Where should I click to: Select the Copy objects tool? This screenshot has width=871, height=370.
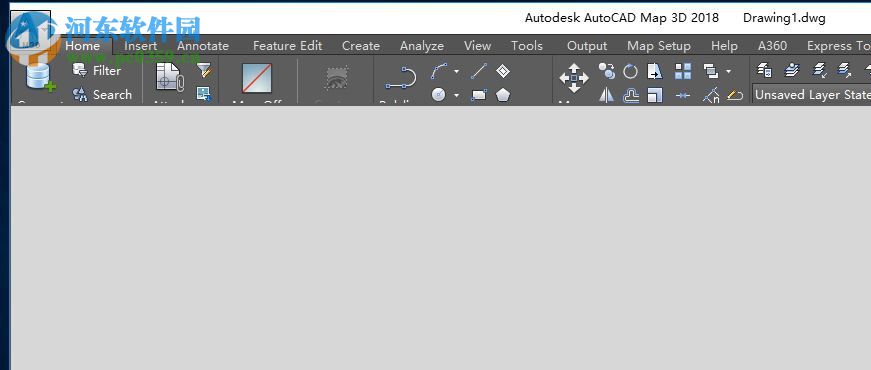pyautogui.click(x=607, y=71)
